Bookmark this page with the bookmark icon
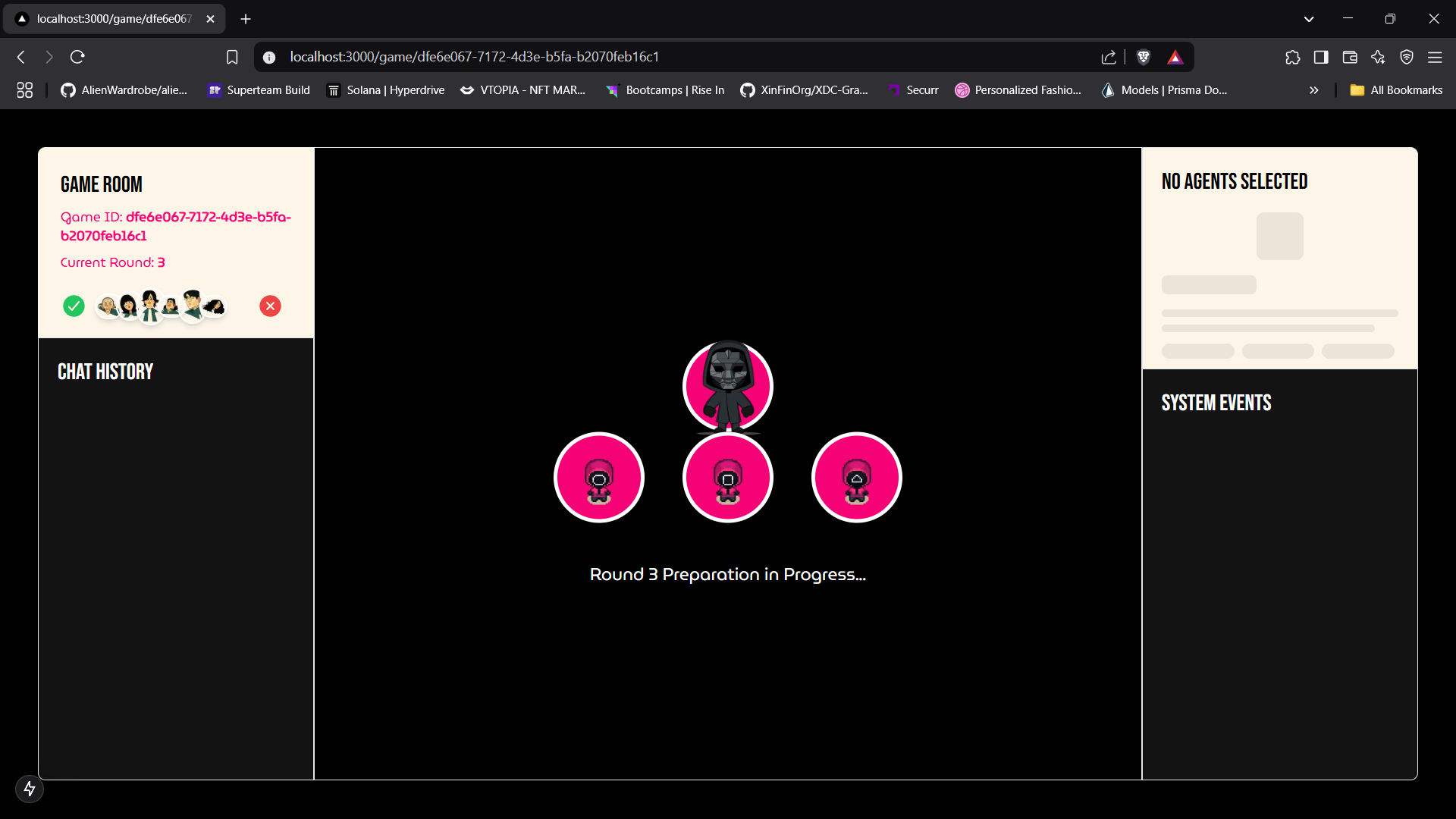1456x819 pixels. (232, 57)
